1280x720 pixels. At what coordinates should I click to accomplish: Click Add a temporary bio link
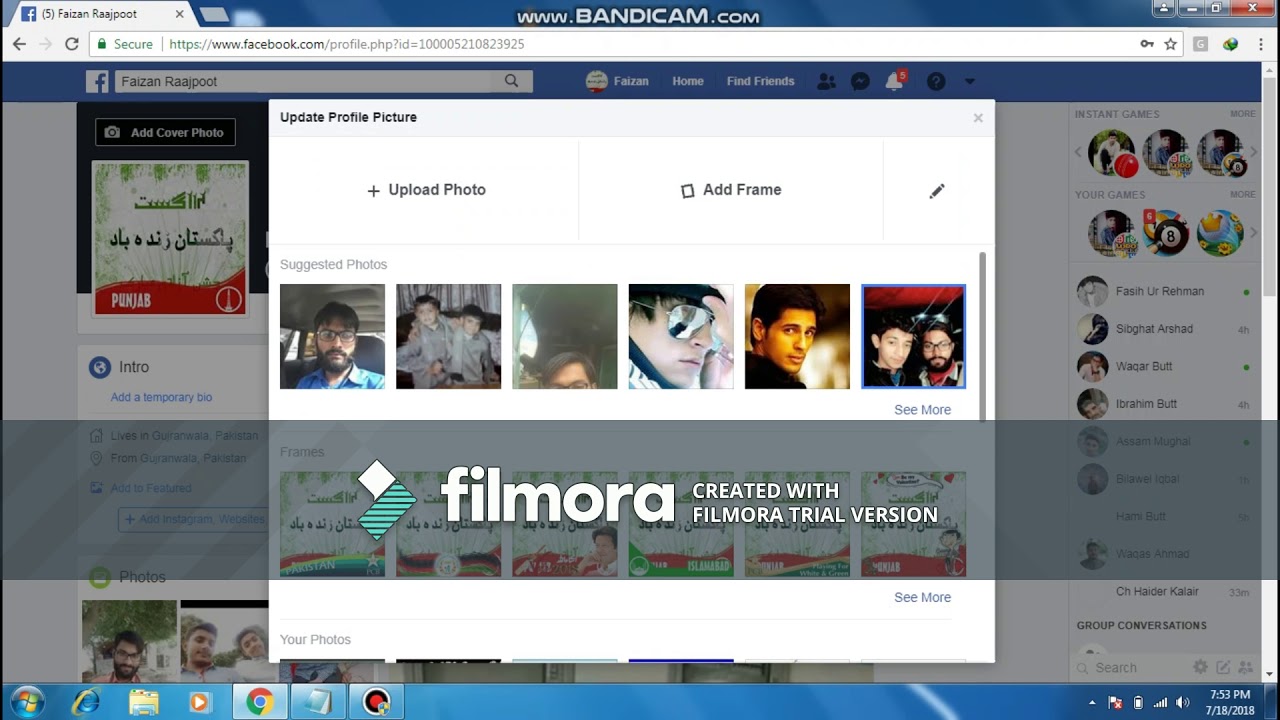[161, 397]
